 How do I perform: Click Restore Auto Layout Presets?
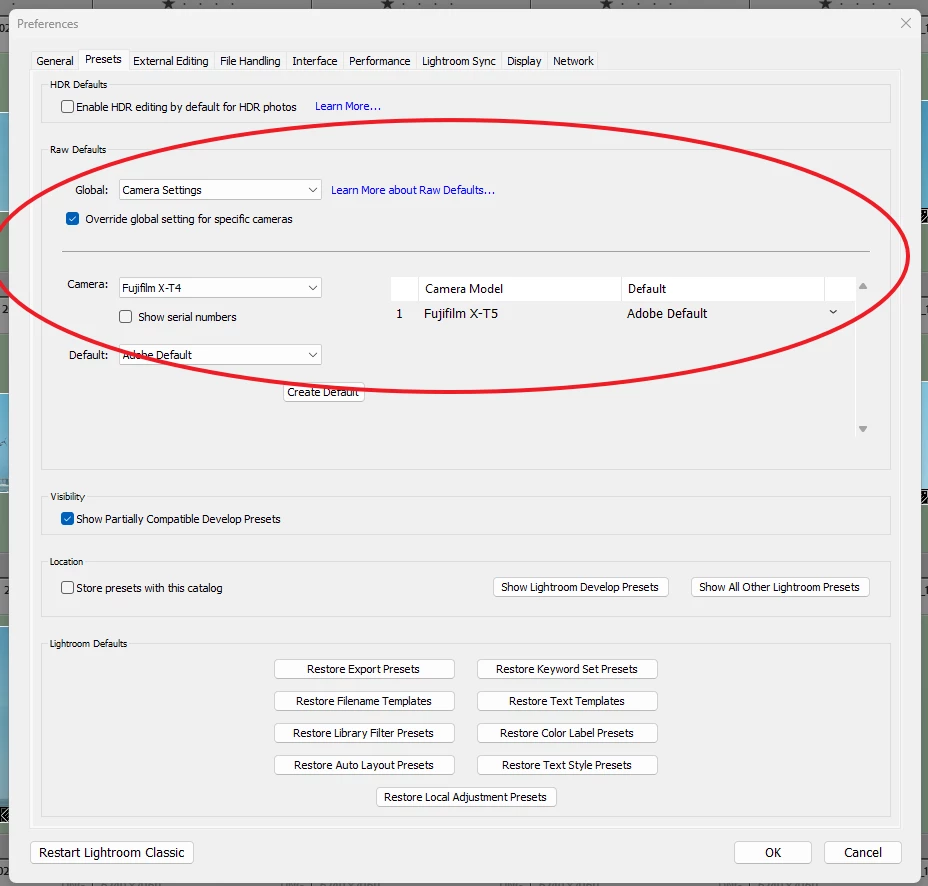(x=363, y=765)
